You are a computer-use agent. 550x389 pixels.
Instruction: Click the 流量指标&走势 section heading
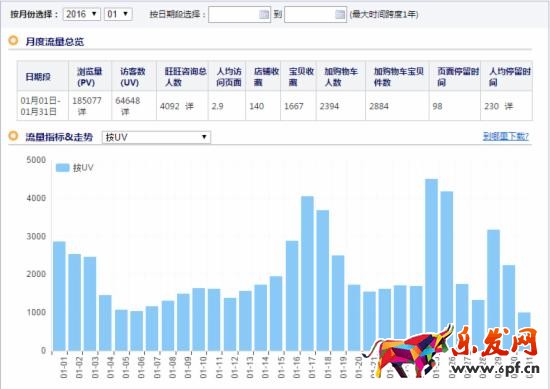coord(59,137)
